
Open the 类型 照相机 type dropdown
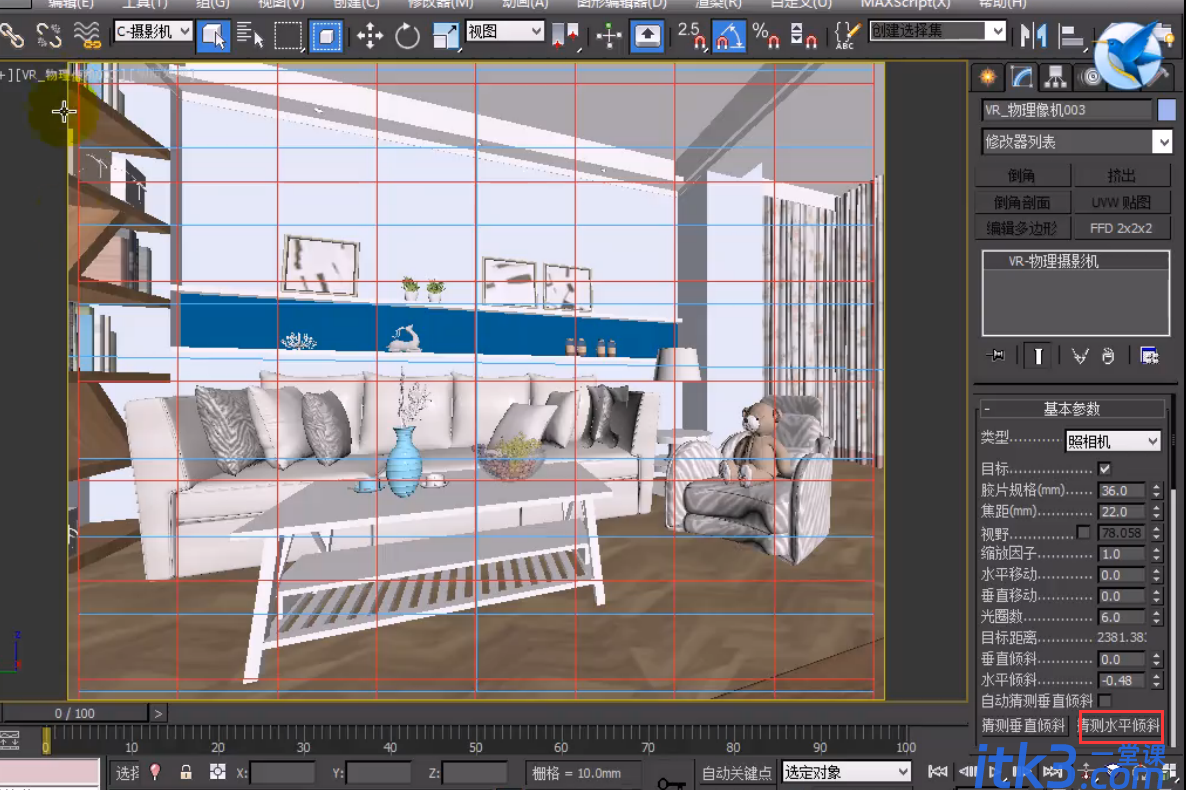point(1112,440)
